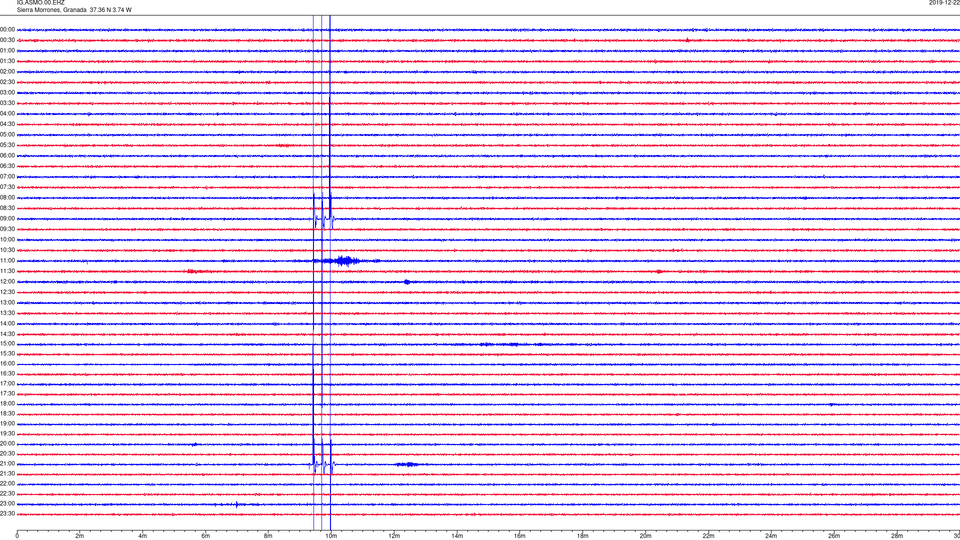Select the 13:30 trace time label
This screenshot has width=960, height=540.
click(7, 313)
